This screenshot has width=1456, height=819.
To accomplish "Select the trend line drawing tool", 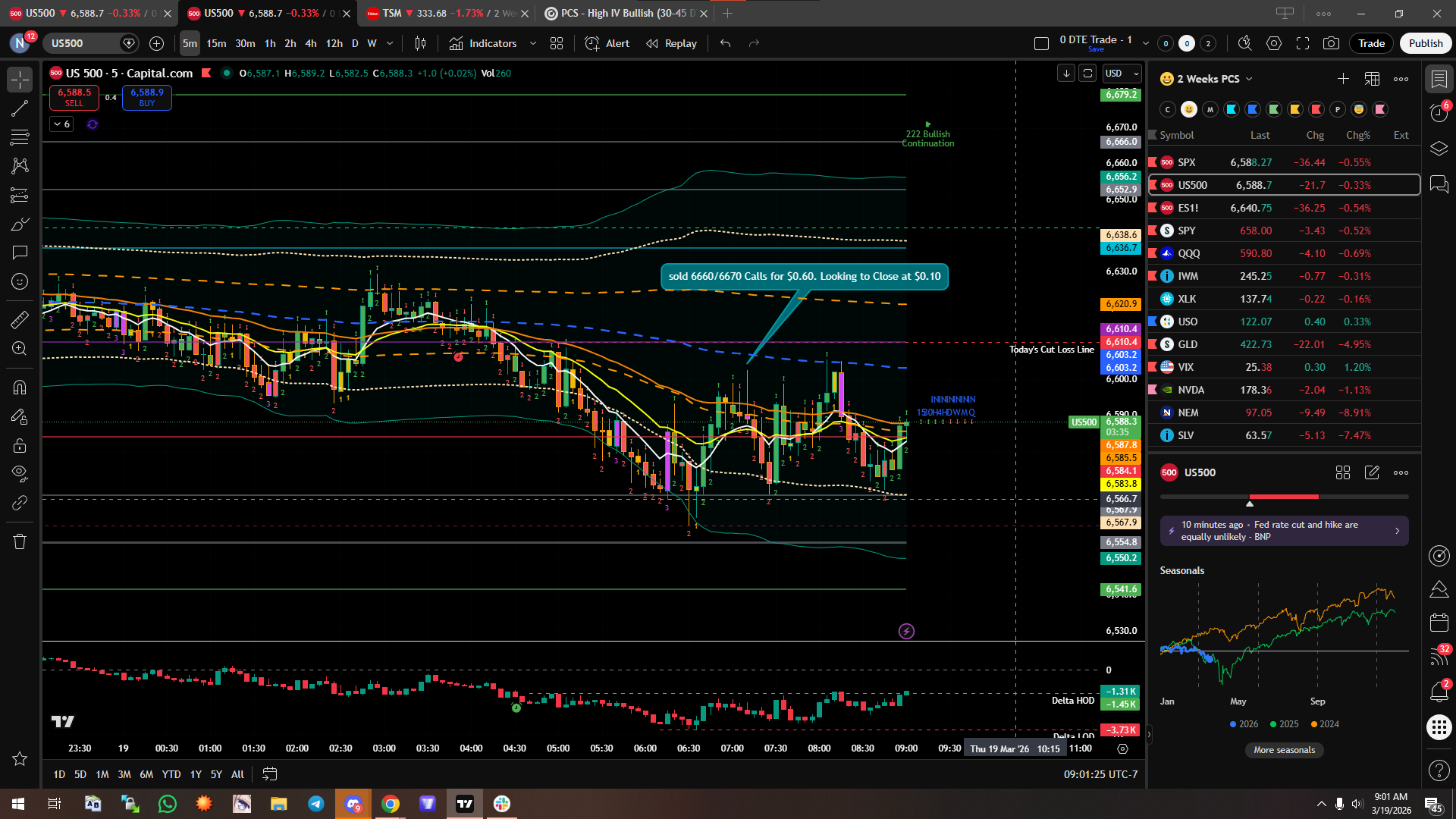I will click(20, 108).
